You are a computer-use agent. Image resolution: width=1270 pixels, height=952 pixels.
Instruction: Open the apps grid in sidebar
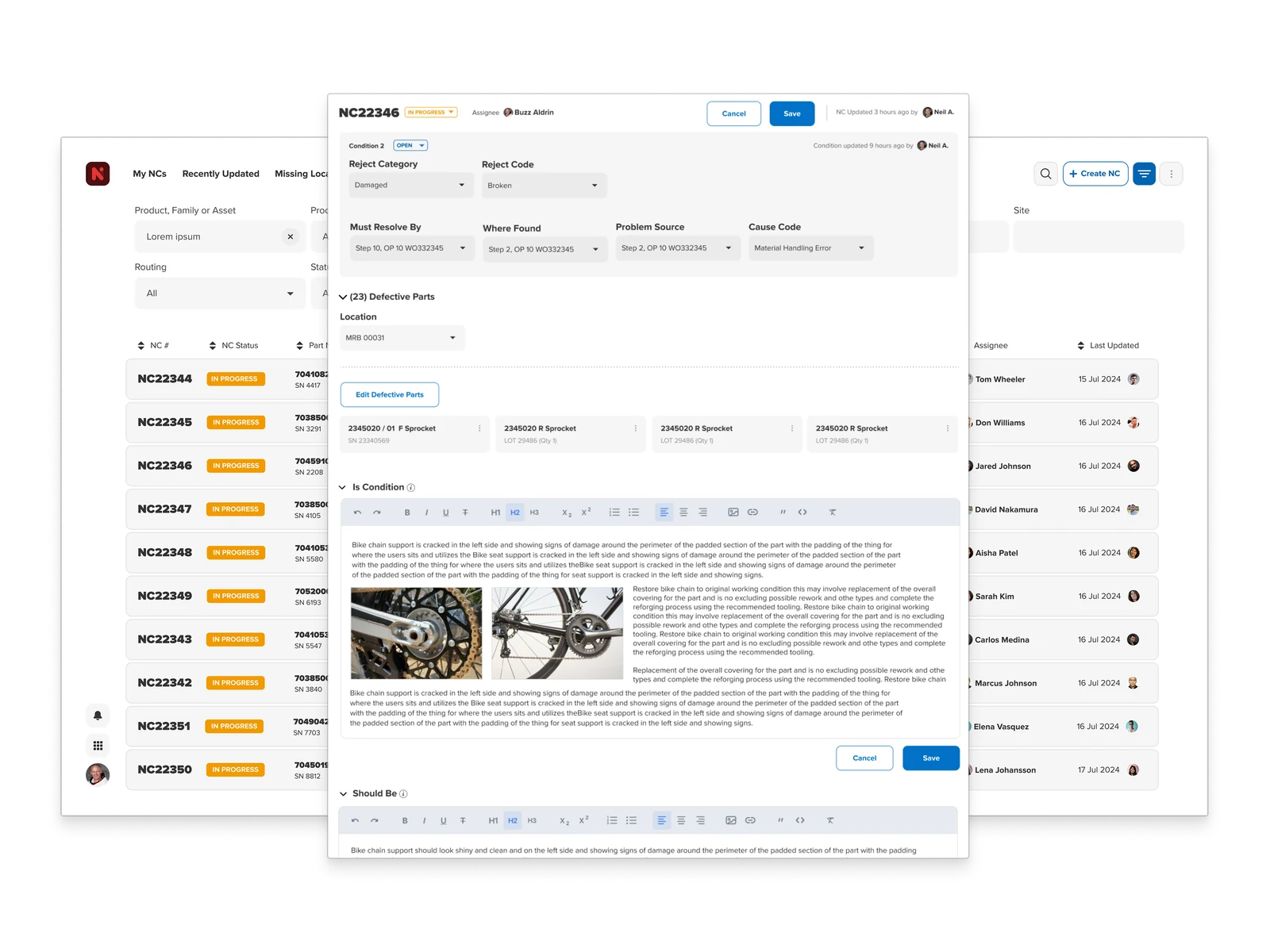point(98,746)
